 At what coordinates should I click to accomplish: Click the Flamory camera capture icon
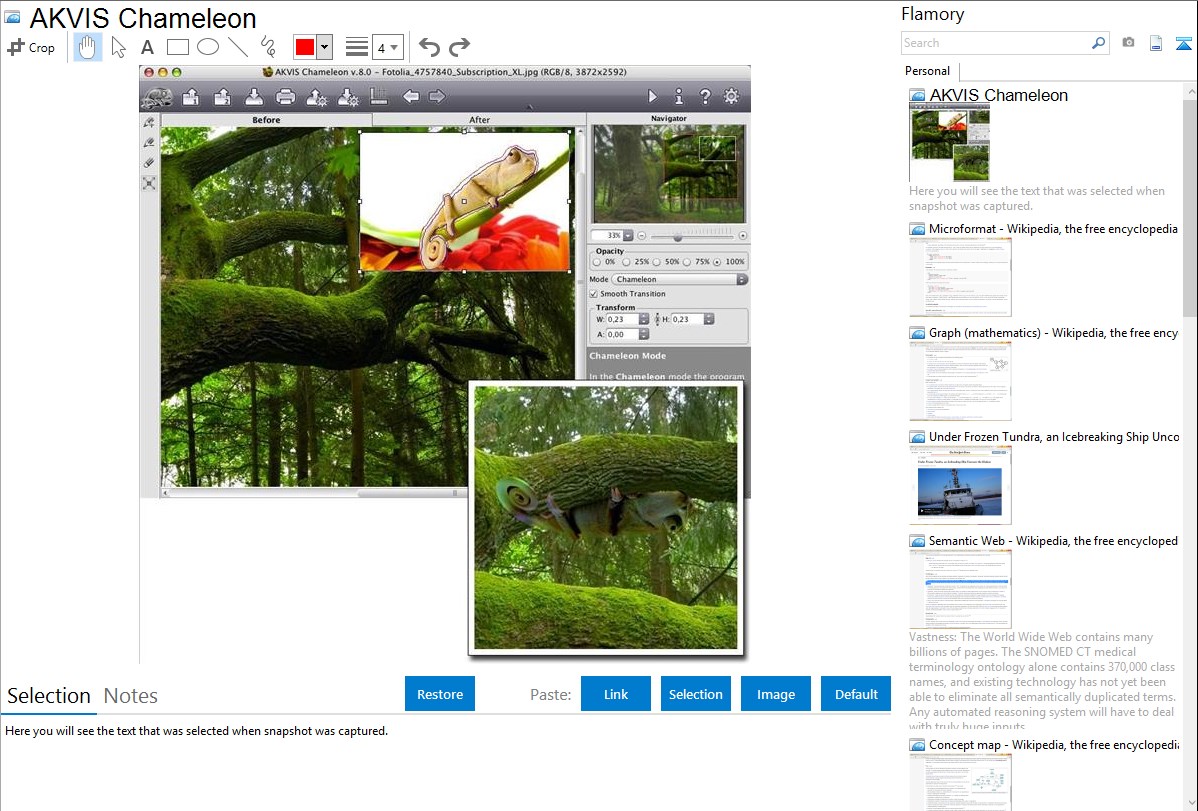coord(1128,43)
